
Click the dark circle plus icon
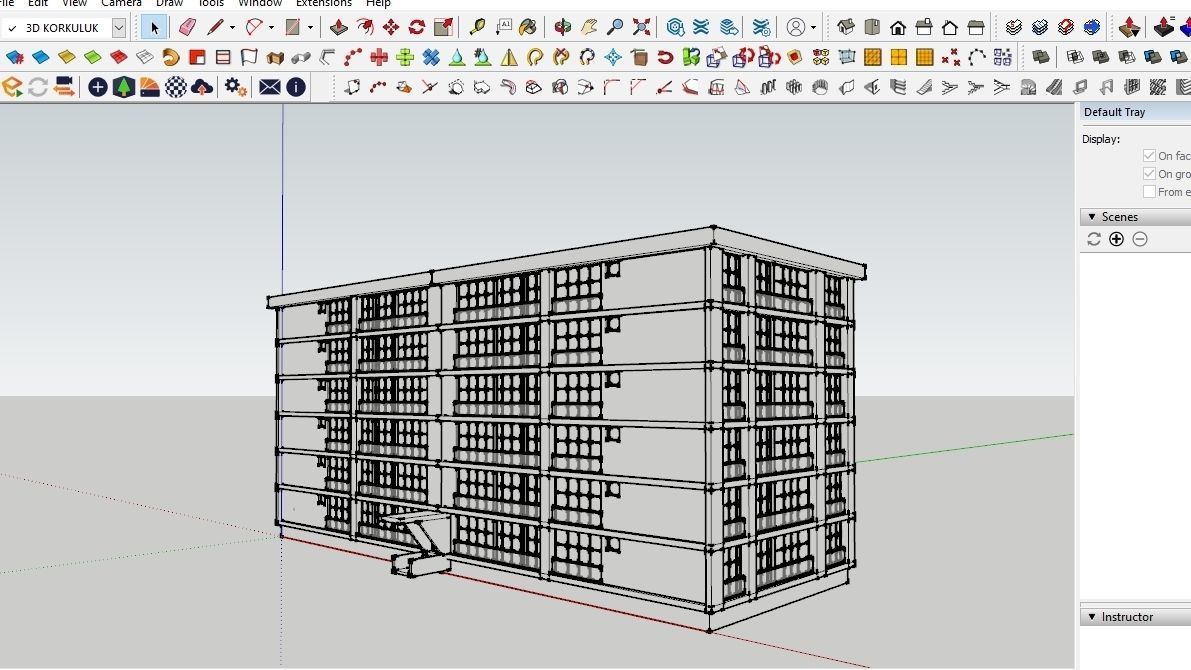97,87
